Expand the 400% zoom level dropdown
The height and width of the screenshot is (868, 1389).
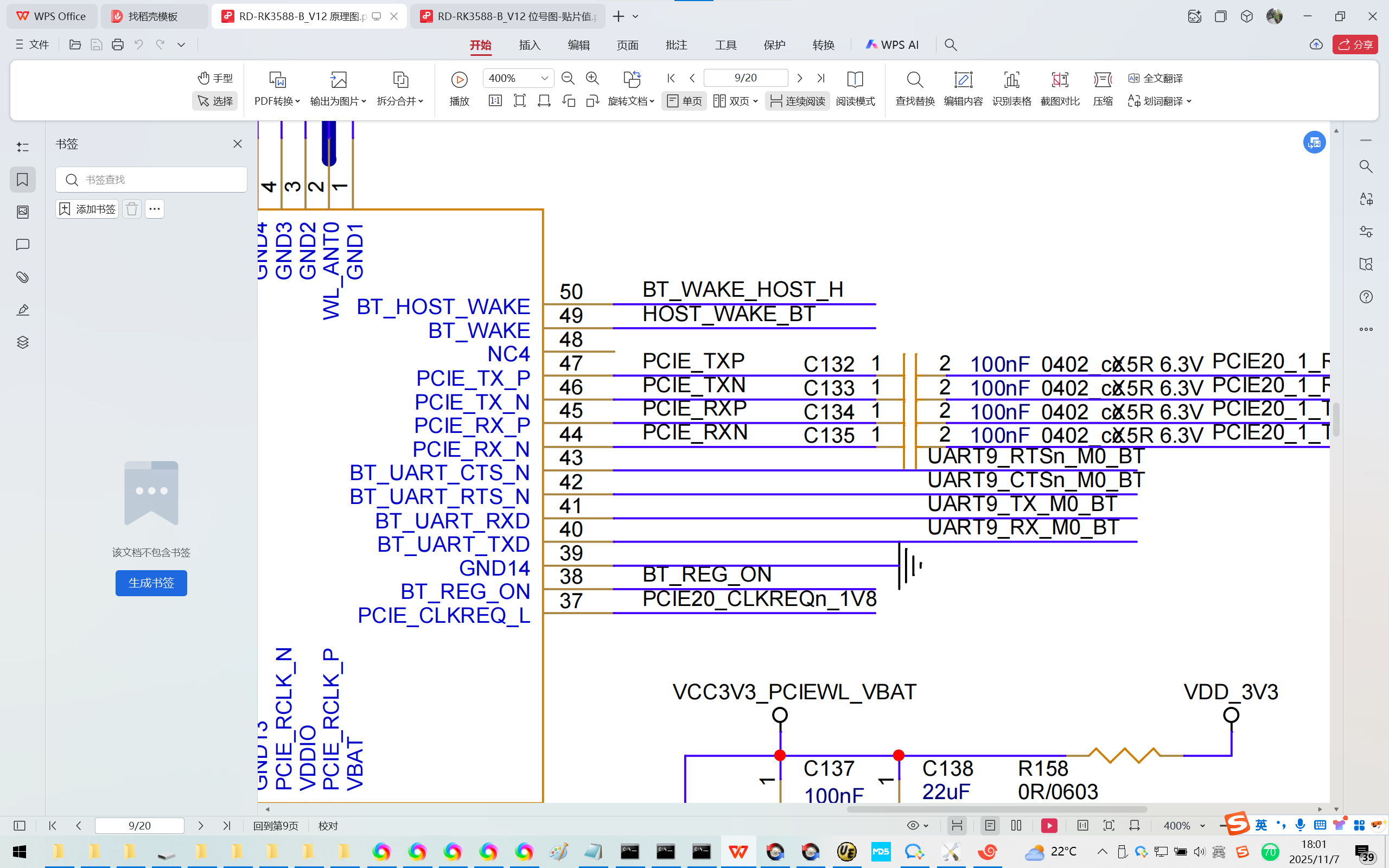544,78
